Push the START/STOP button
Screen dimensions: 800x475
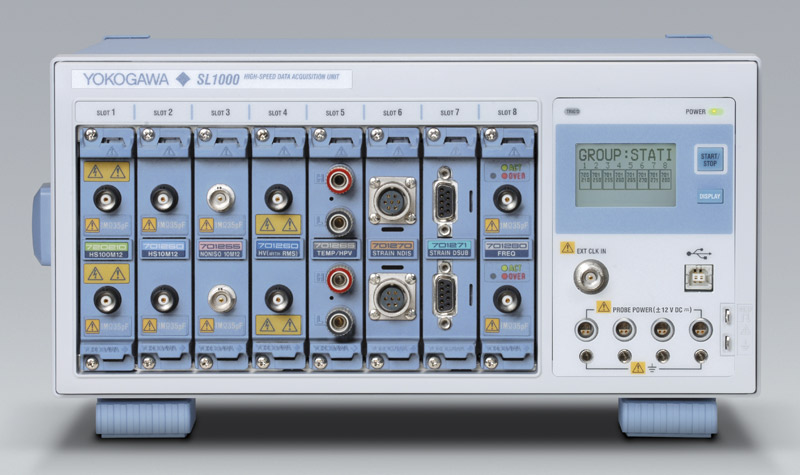[709, 159]
